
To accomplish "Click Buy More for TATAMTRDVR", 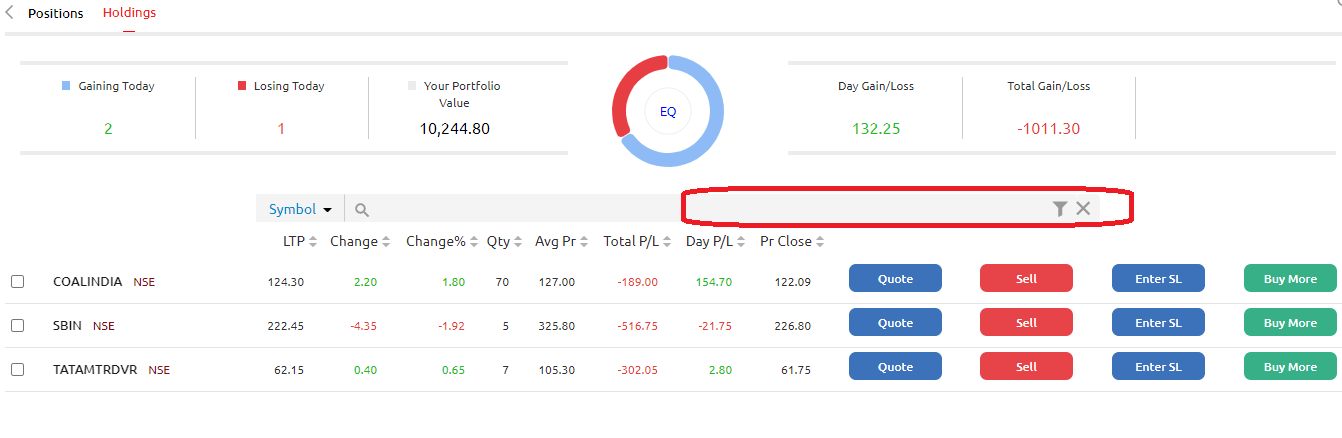I will click(x=1290, y=367).
